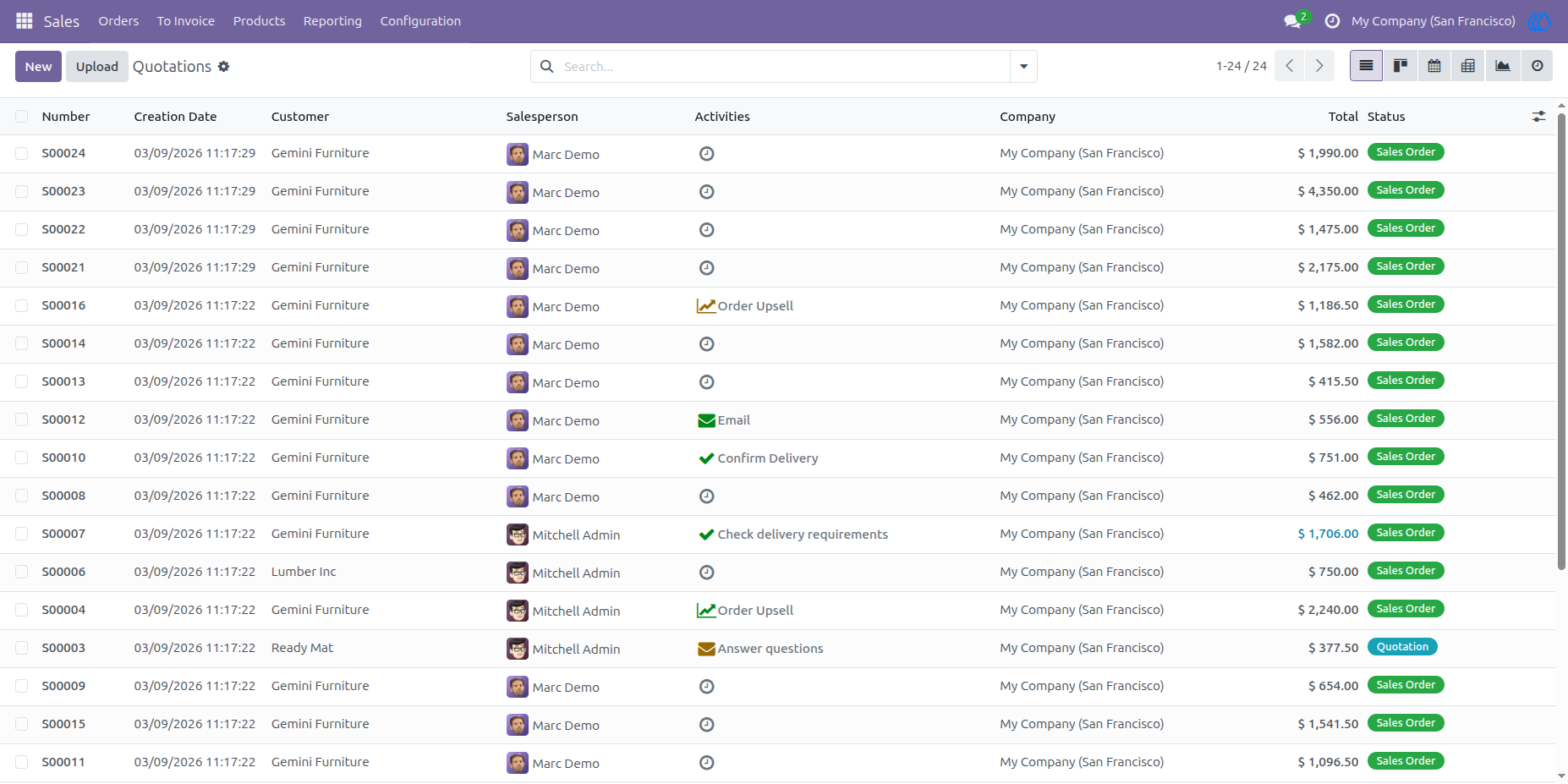Viewport: 1568px width, 784px height.
Task: Open optional columns settings icon
Action: (1538, 117)
